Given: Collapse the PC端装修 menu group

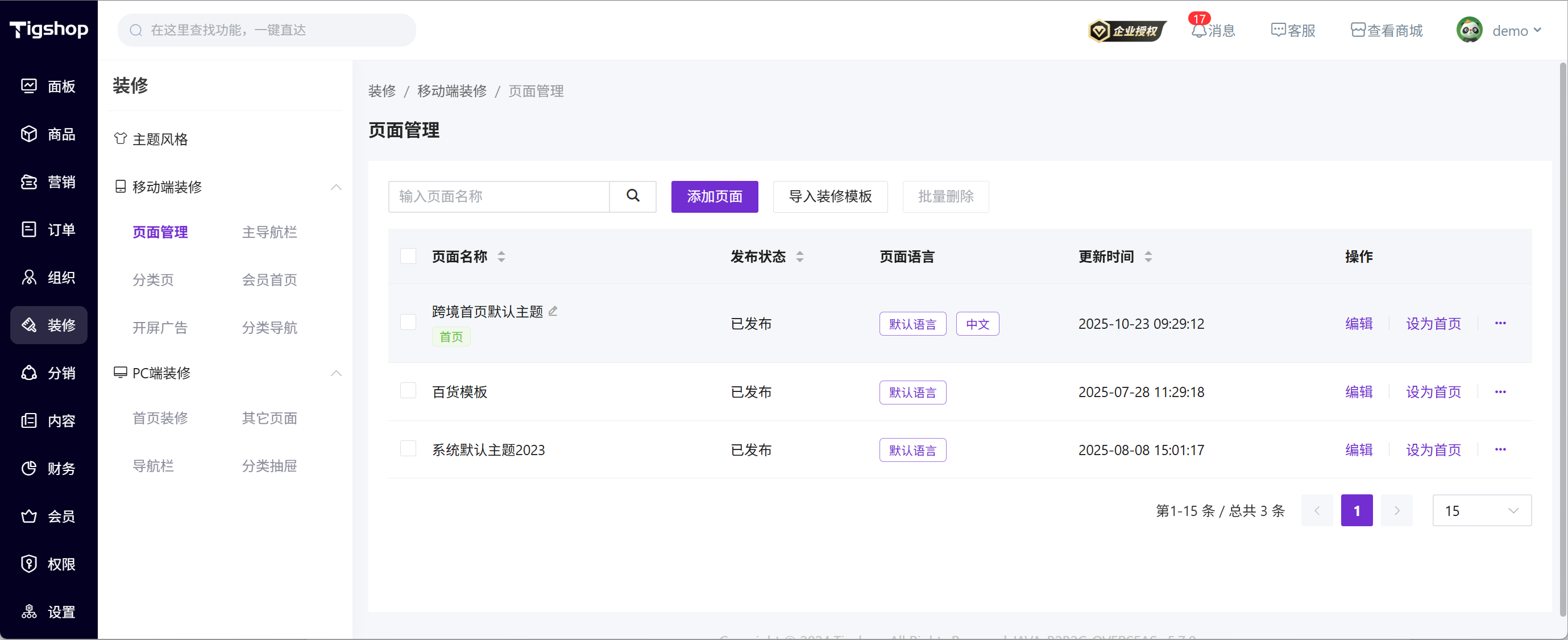Looking at the screenshot, I should 336,373.
